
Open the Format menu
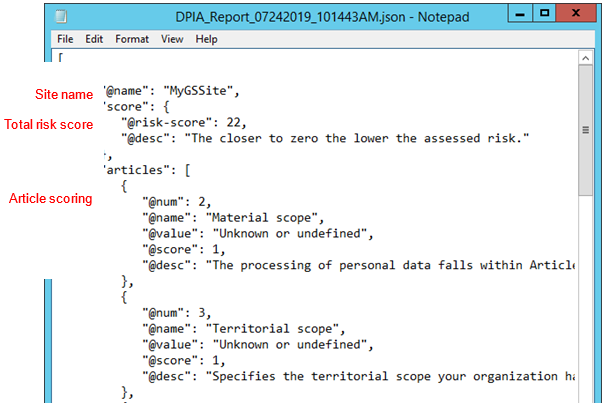point(131,39)
